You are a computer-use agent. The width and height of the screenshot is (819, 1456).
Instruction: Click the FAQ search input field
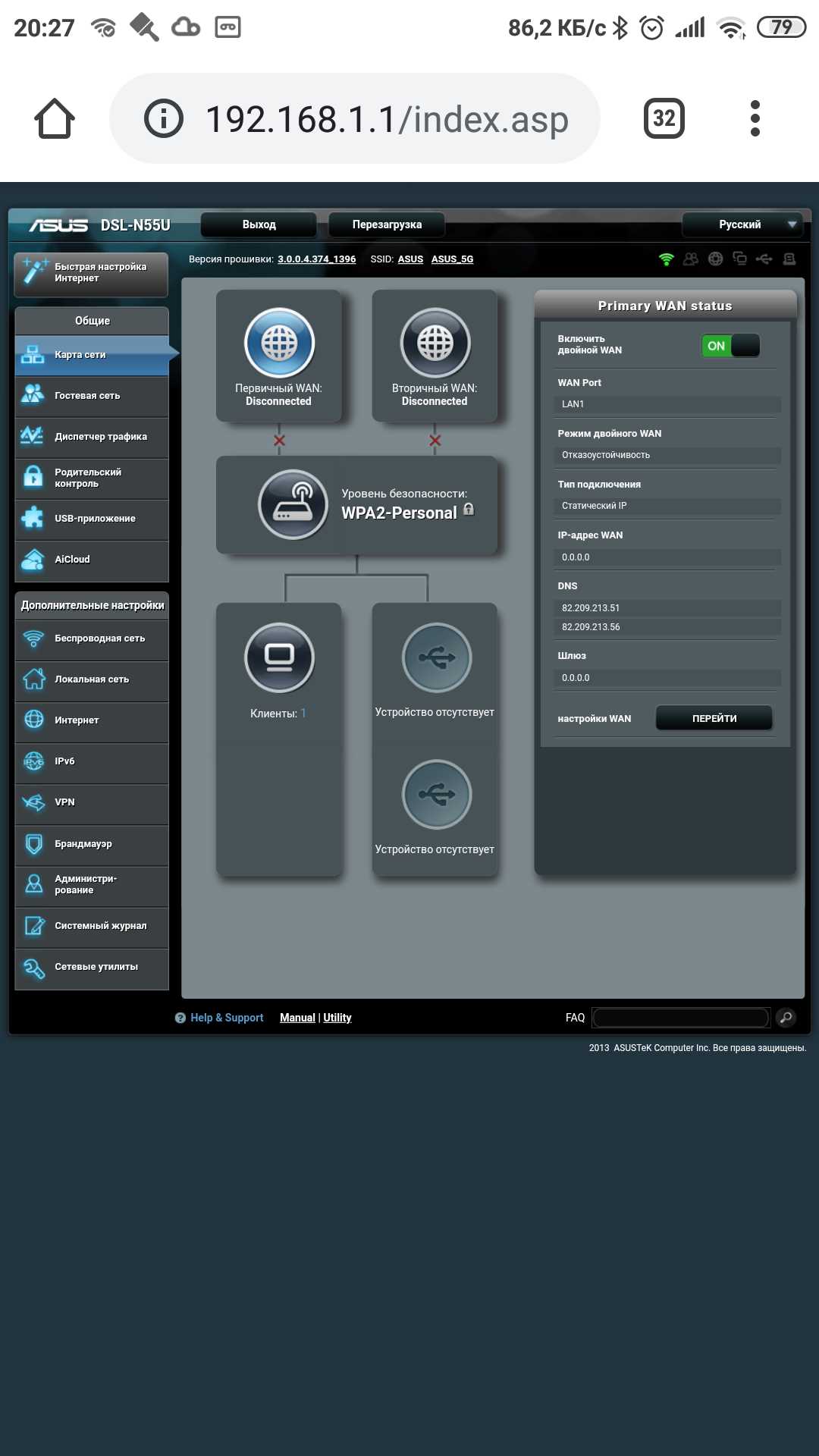pos(681,1018)
